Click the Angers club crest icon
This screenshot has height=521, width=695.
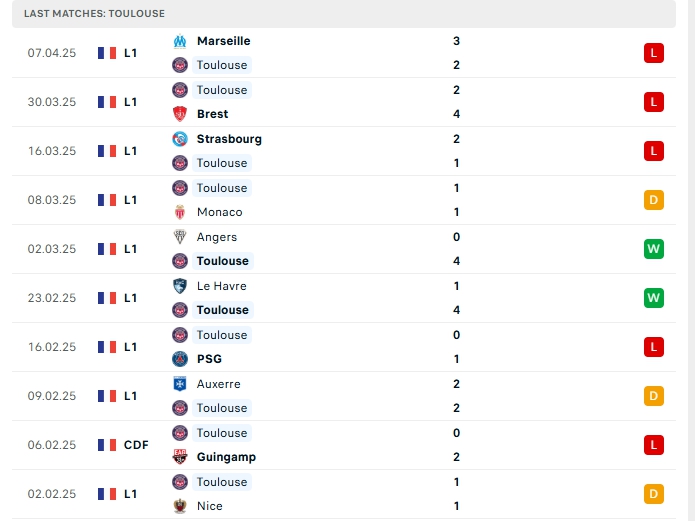pyautogui.click(x=180, y=237)
